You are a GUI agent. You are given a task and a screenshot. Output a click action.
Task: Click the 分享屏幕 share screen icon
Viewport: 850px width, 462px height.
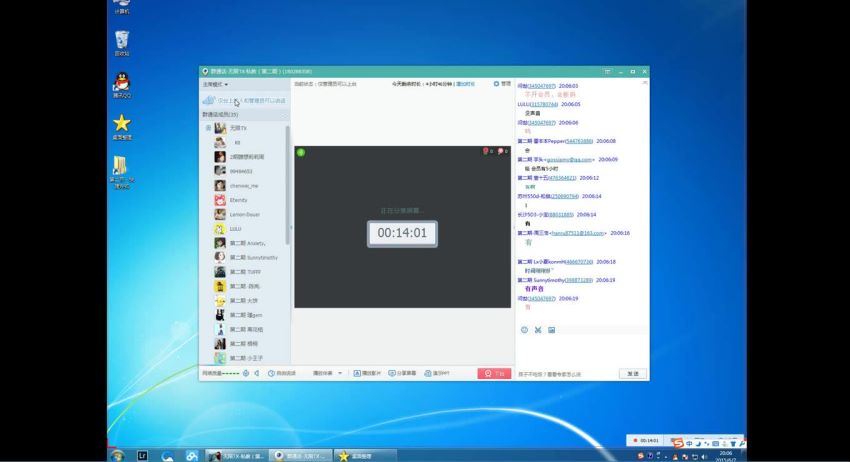point(392,374)
